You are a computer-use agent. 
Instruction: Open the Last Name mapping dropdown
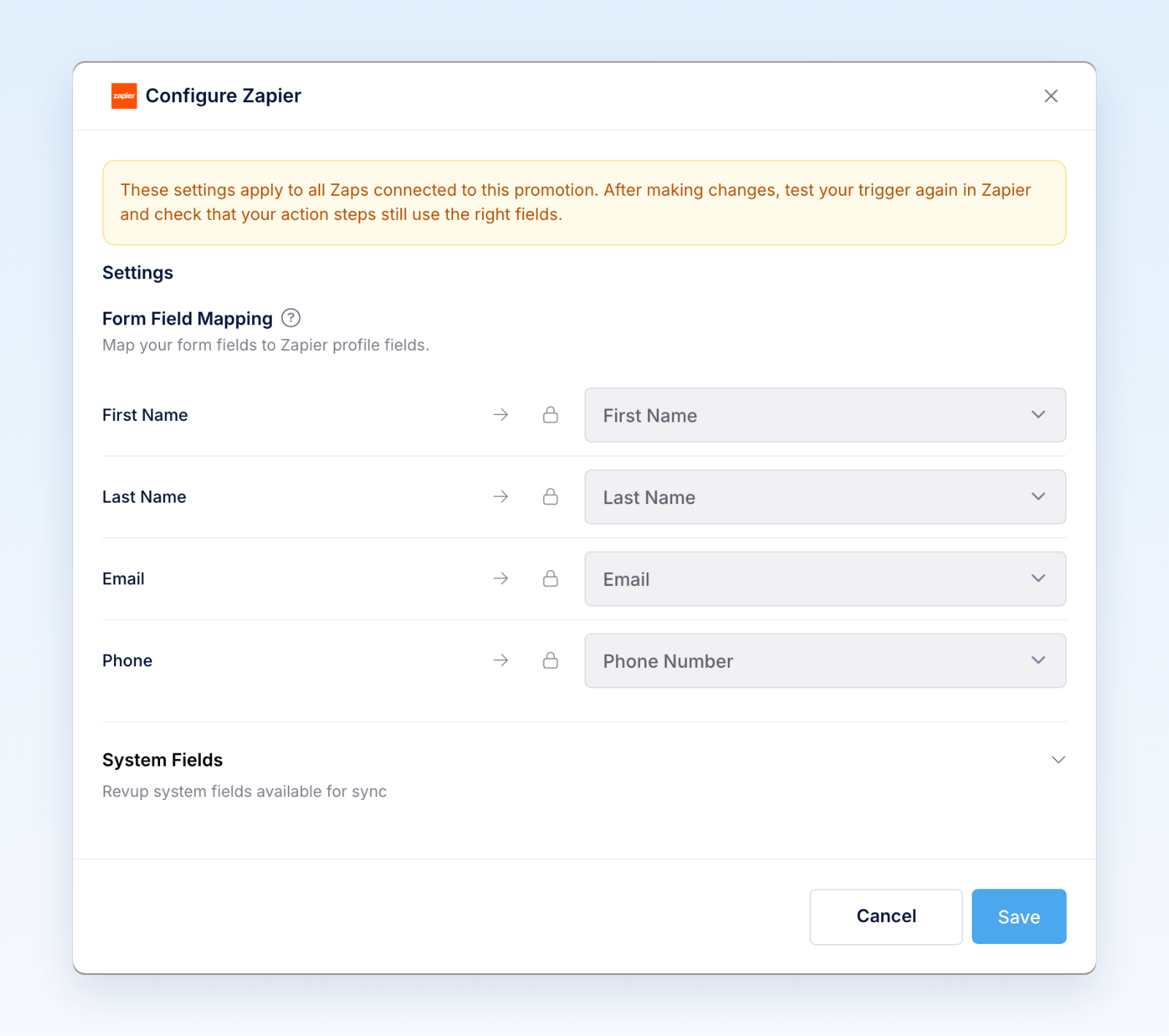click(825, 497)
